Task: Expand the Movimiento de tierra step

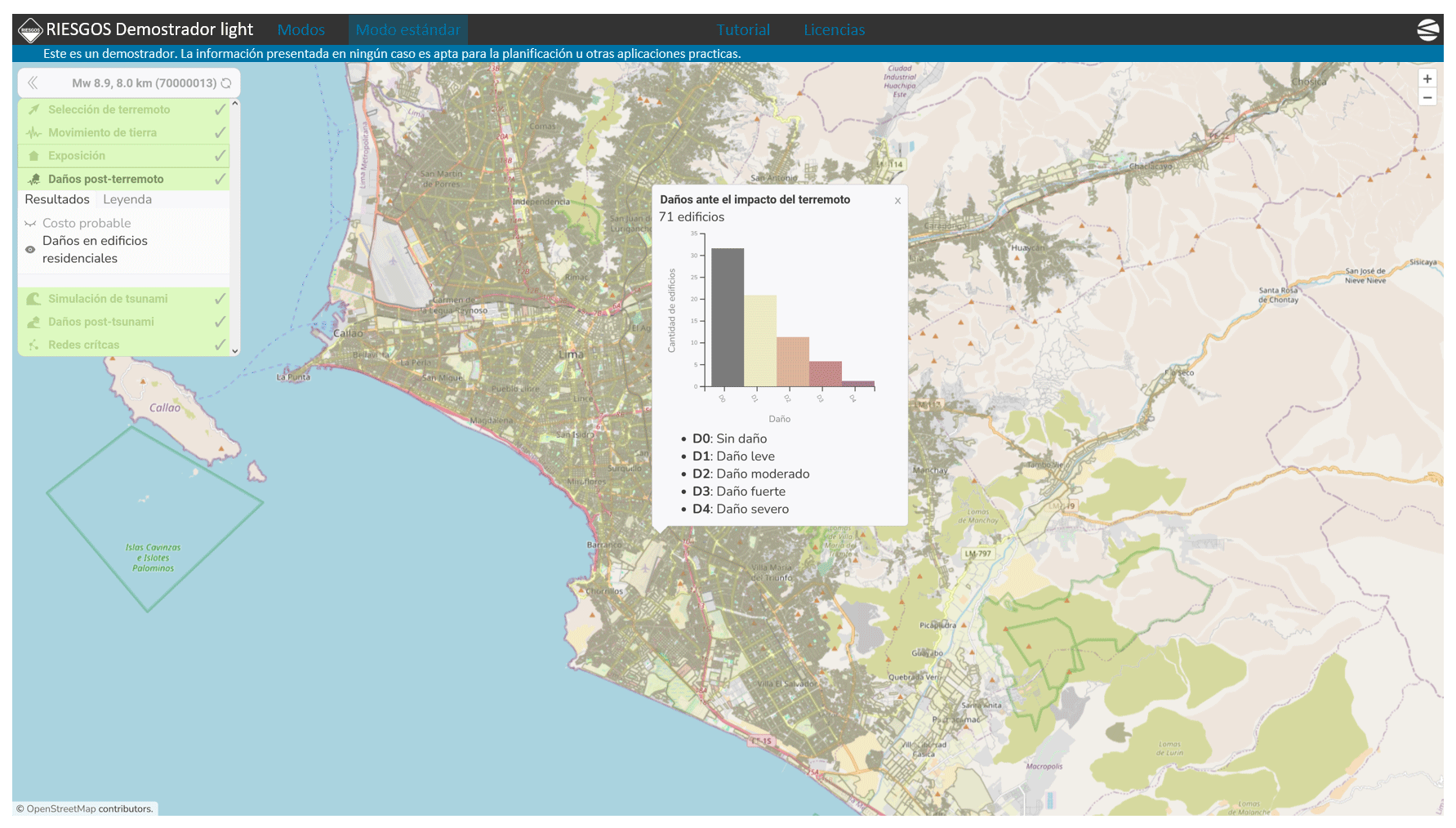Action: [x=102, y=132]
